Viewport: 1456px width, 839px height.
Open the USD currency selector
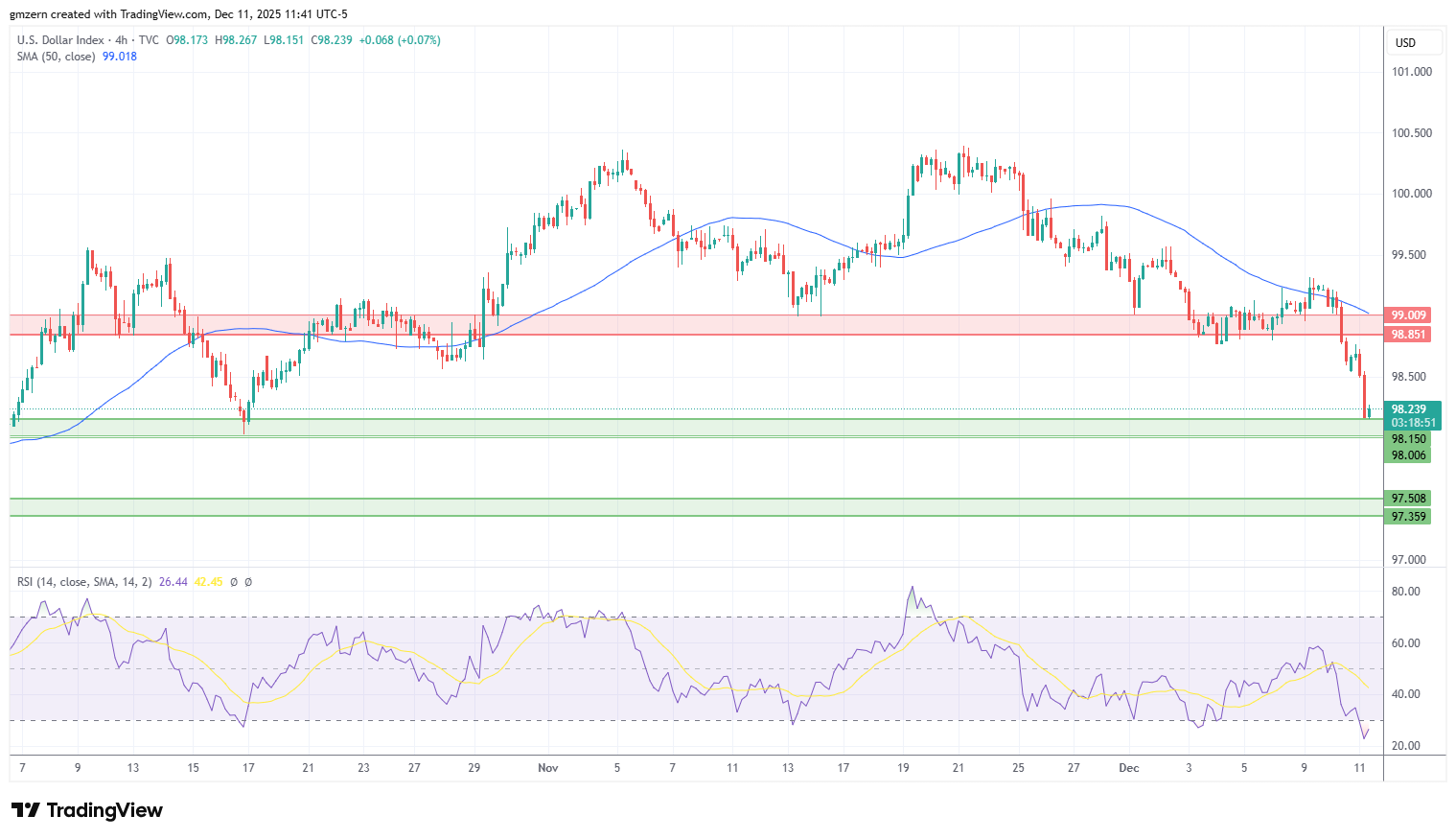point(1413,43)
